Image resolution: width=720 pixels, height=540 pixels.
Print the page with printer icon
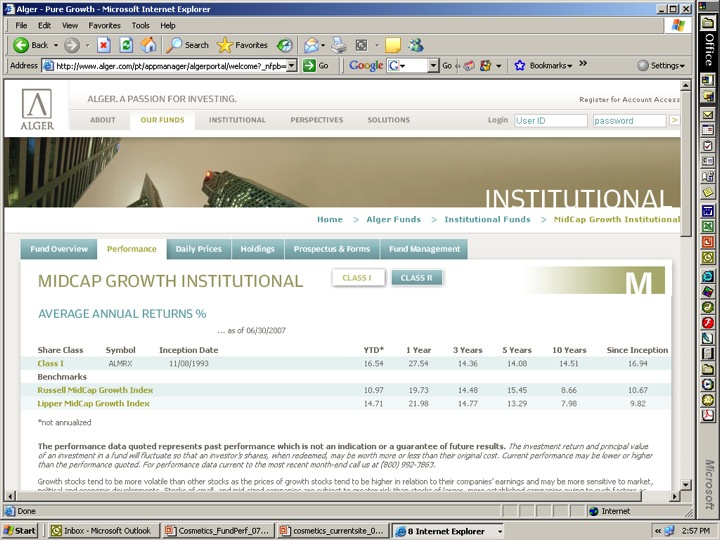click(339, 45)
